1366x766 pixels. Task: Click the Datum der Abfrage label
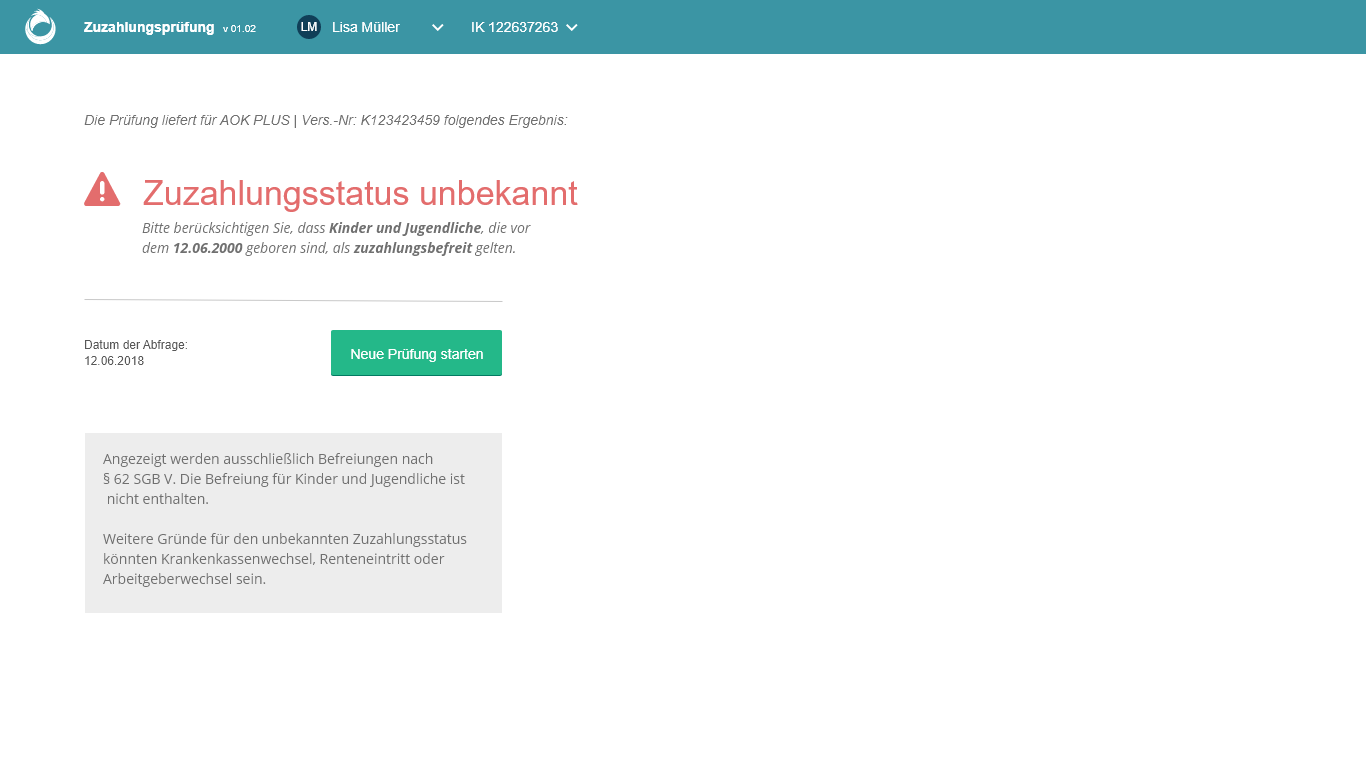click(x=136, y=345)
